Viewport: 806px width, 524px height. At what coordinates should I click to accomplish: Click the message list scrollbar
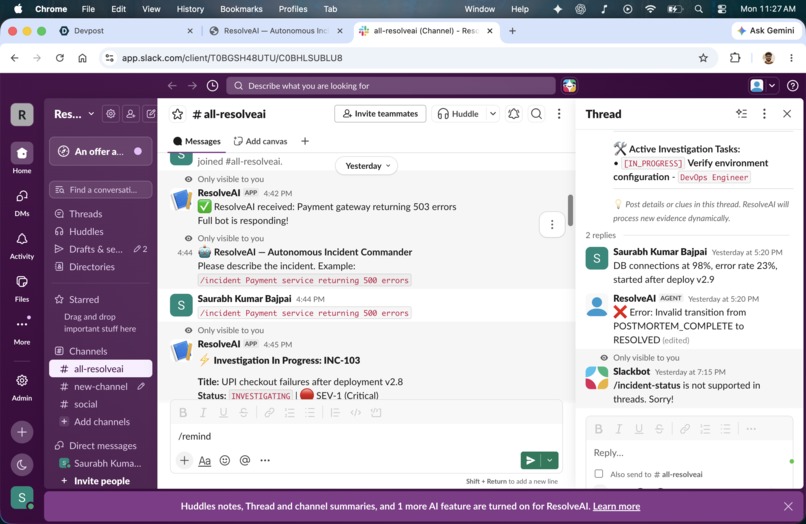pos(570,210)
